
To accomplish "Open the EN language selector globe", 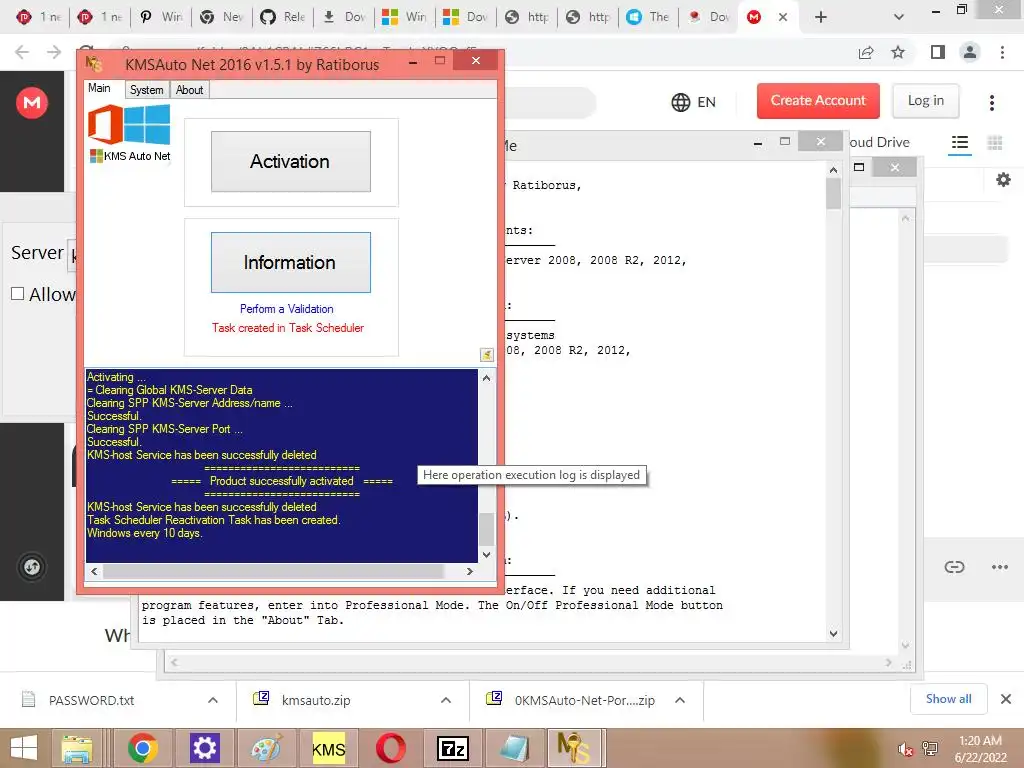I will point(694,102).
